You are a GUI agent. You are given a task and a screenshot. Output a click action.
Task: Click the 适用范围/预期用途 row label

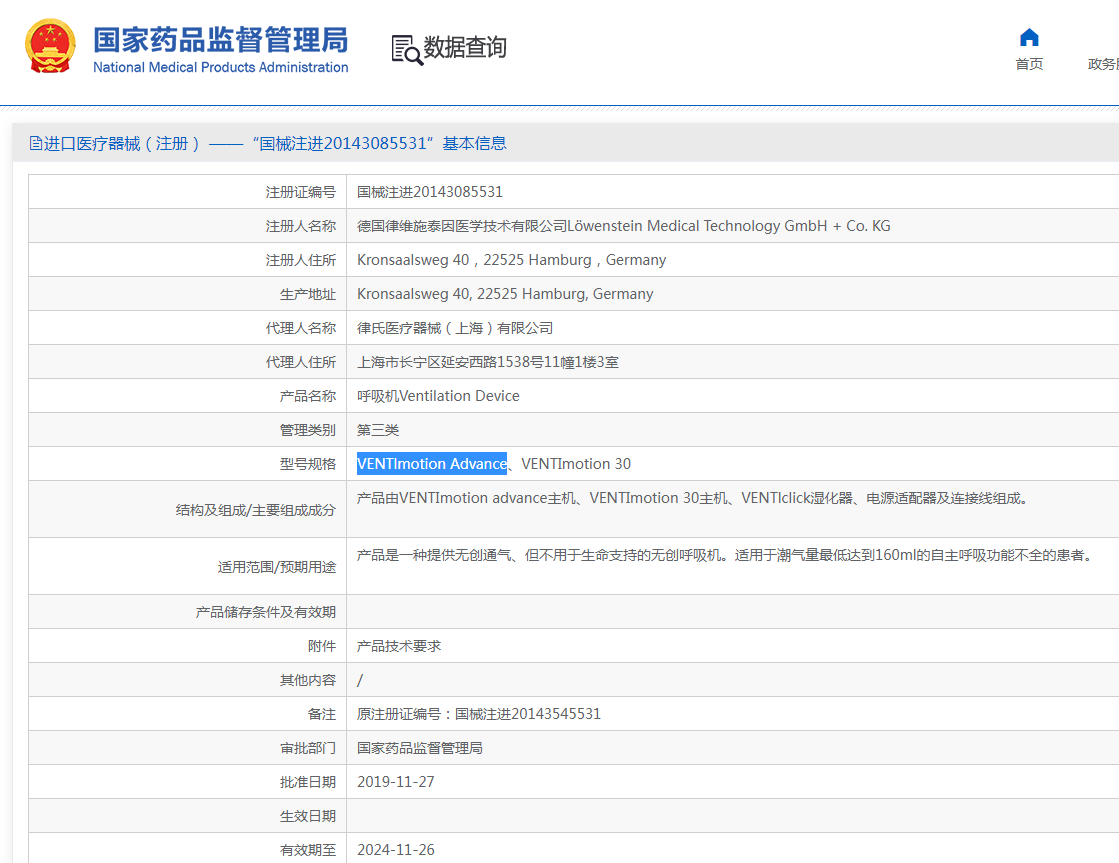coord(277,567)
